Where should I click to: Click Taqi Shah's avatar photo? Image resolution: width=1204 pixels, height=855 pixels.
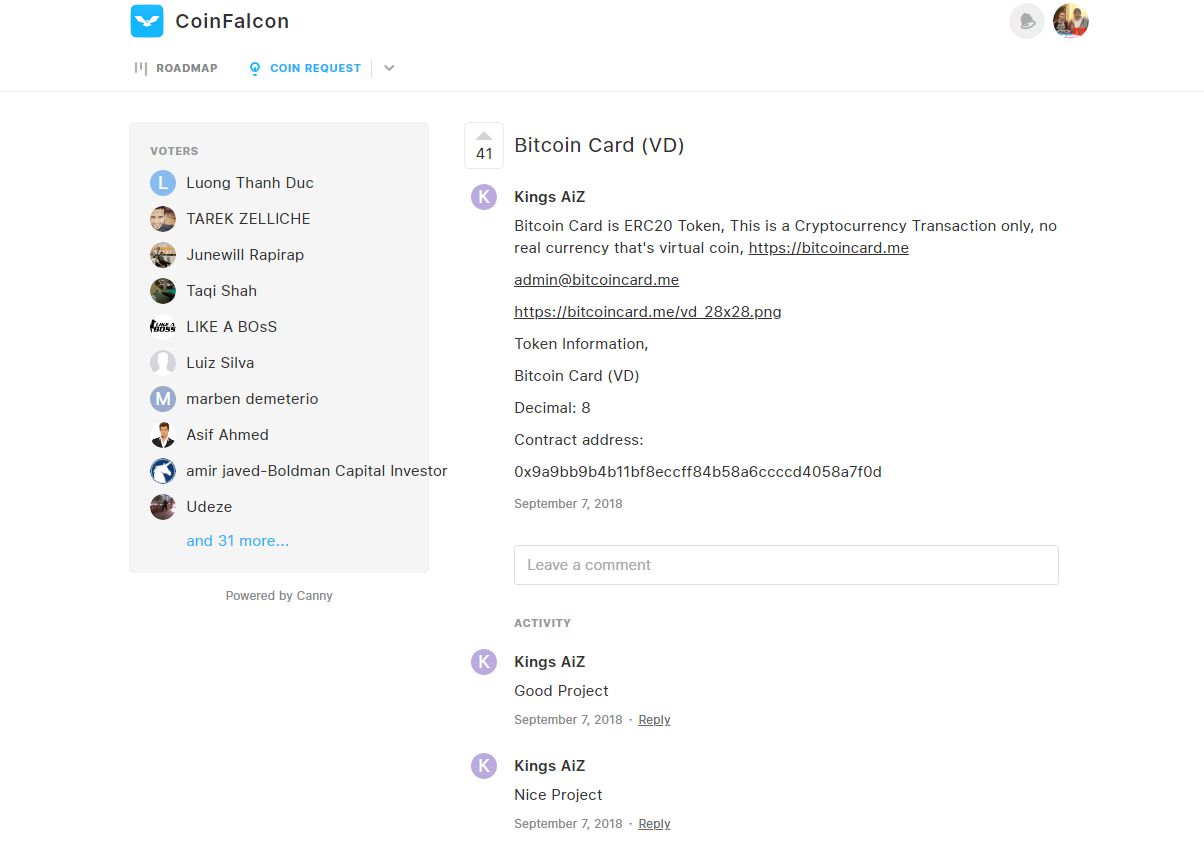point(163,291)
